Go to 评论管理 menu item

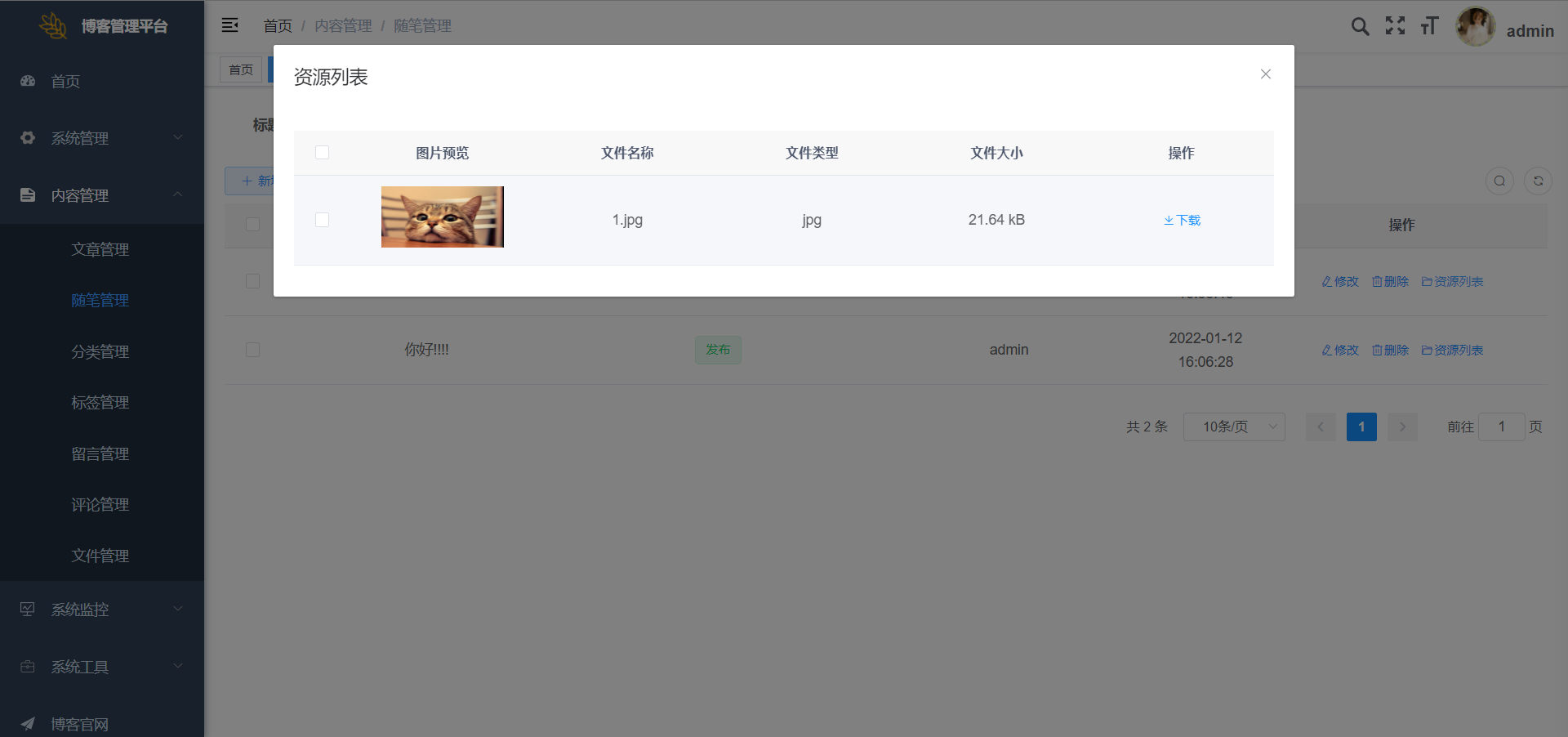click(100, 505)
